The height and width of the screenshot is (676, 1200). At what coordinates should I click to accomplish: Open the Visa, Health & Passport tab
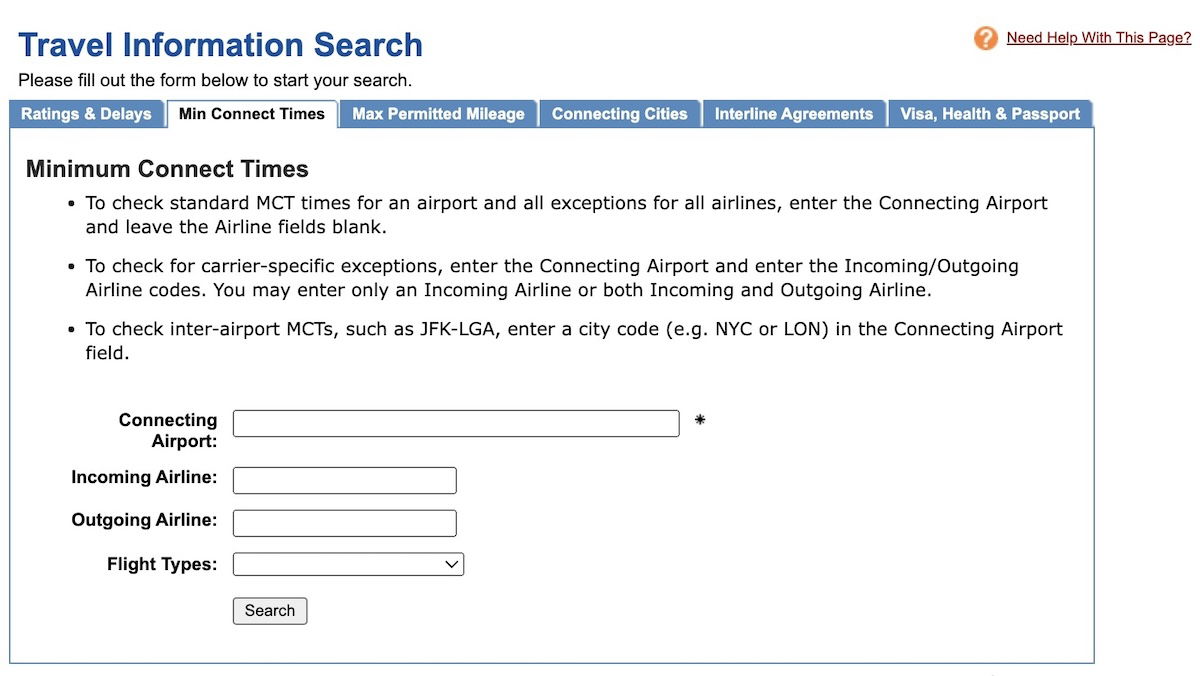pyautogui.click(x=990, y=114)
